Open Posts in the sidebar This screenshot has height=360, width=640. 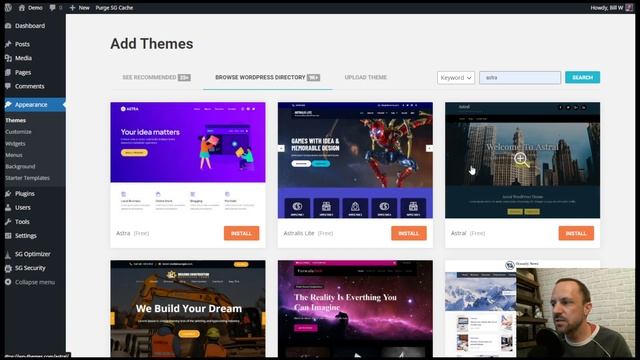tap(22, 44)
